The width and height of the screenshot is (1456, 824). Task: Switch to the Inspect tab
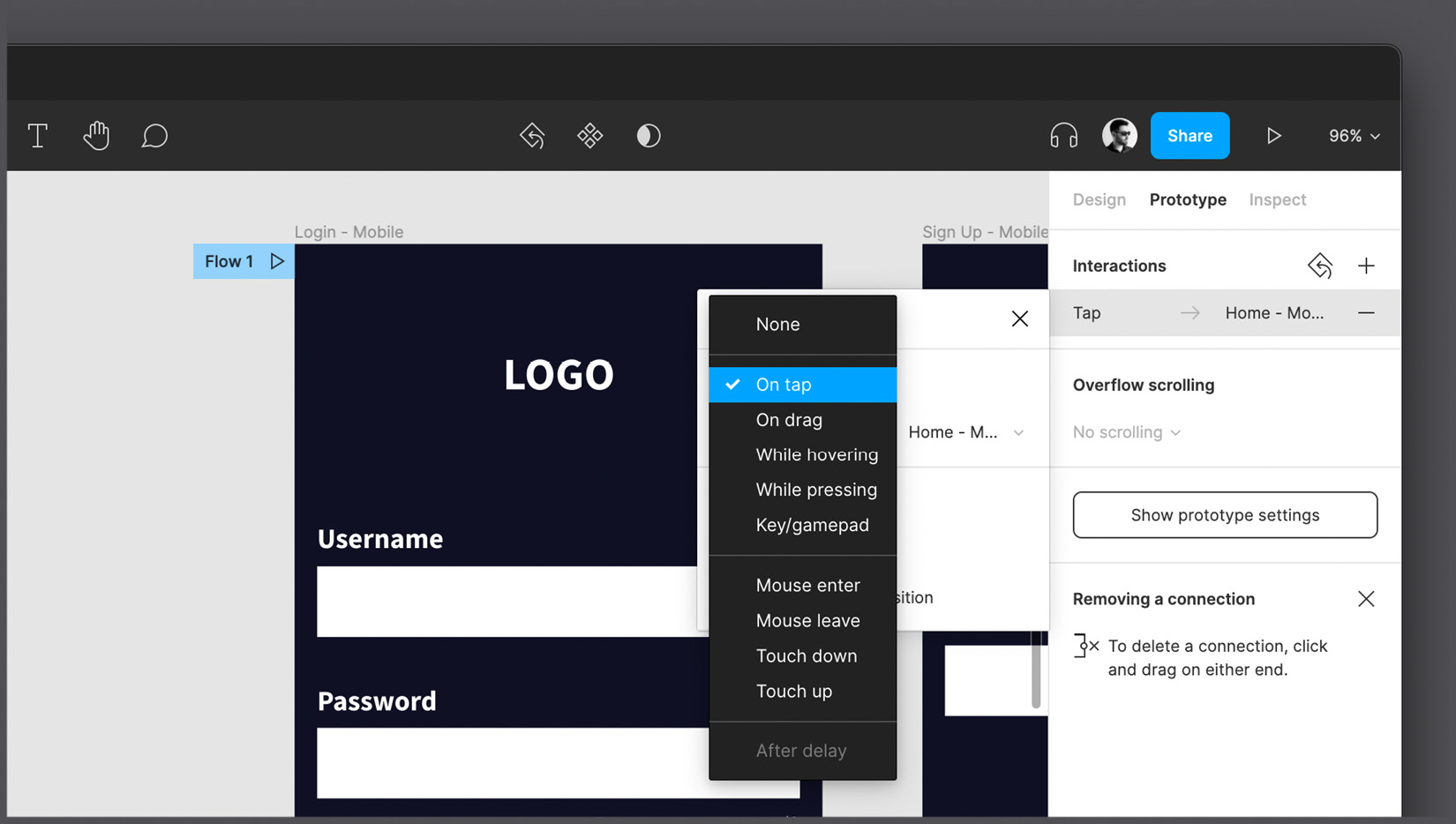1277,199
